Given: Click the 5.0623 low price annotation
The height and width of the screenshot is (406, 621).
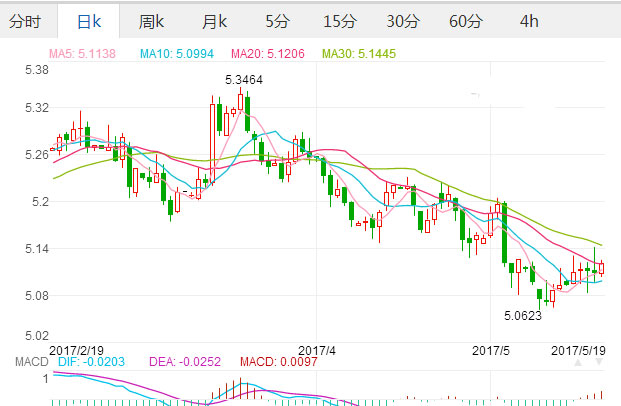Looking at the screenshot, I should point(523,316).
